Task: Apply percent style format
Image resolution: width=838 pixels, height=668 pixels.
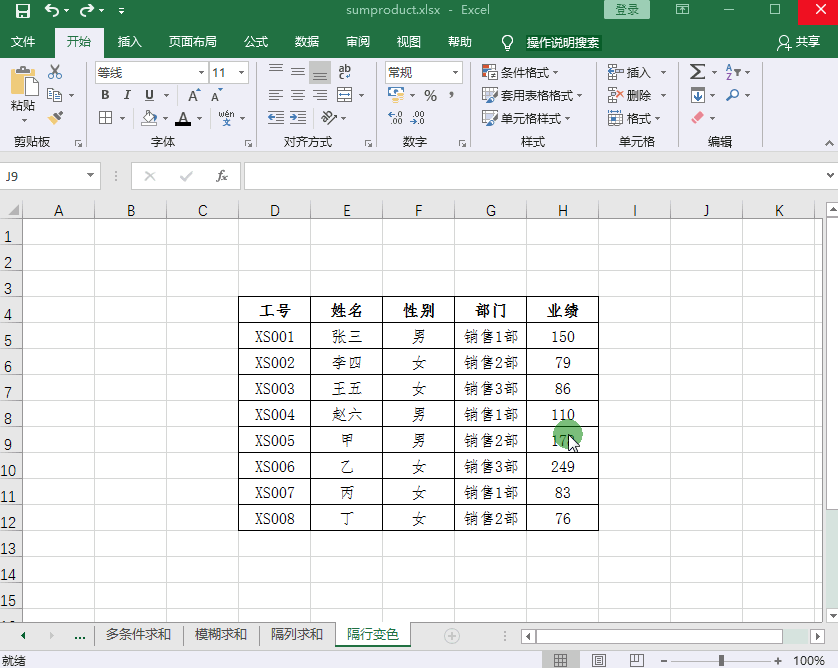Action: (x=430, y=95)
